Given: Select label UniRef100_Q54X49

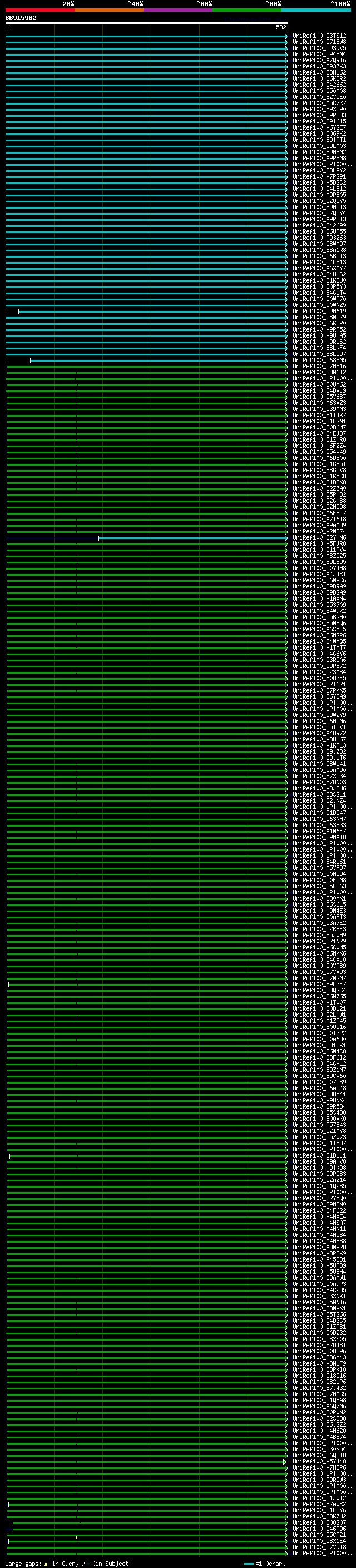Looking at the screenshot, I should click(x=319, y=452).
